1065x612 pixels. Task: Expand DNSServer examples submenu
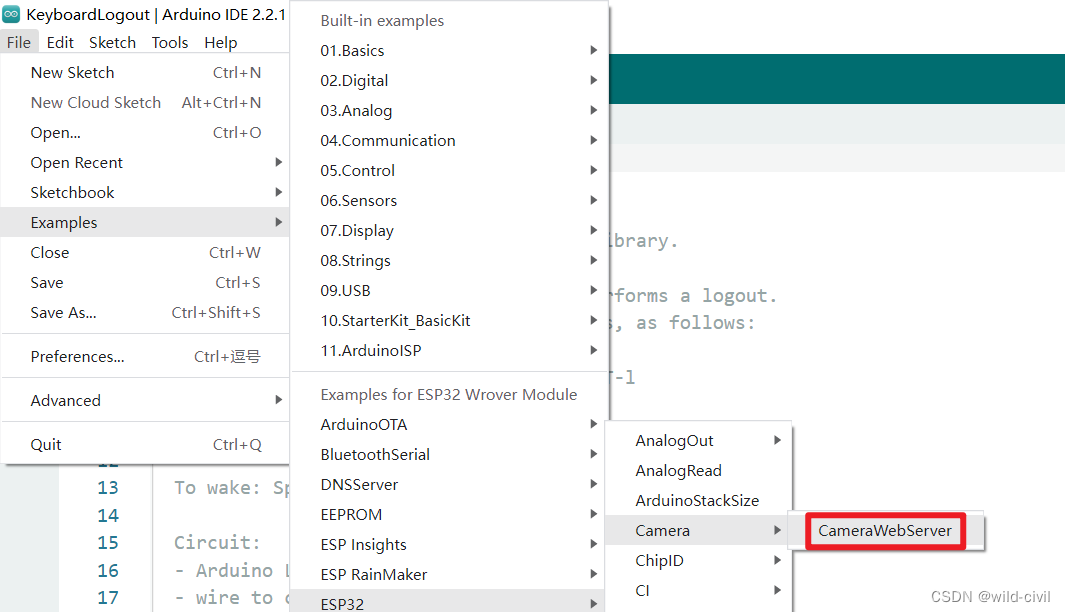pyautogui.click(x=449, y=484)
